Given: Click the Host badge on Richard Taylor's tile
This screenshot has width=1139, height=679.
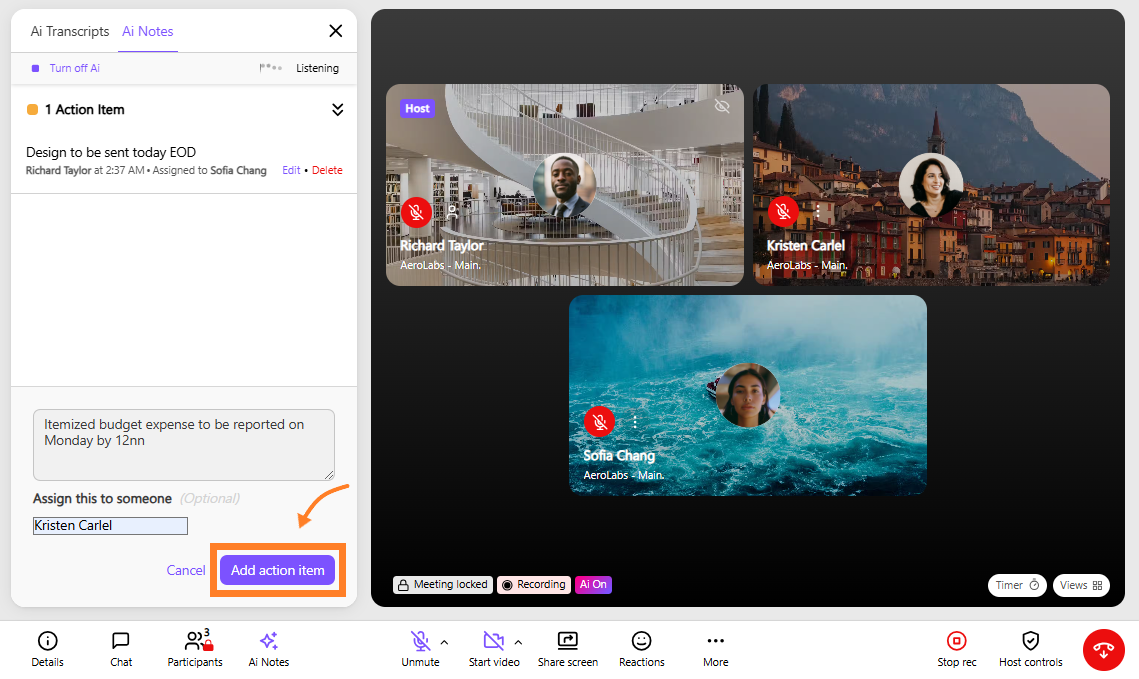Looking at the screenshot, I should coord(417,108).
